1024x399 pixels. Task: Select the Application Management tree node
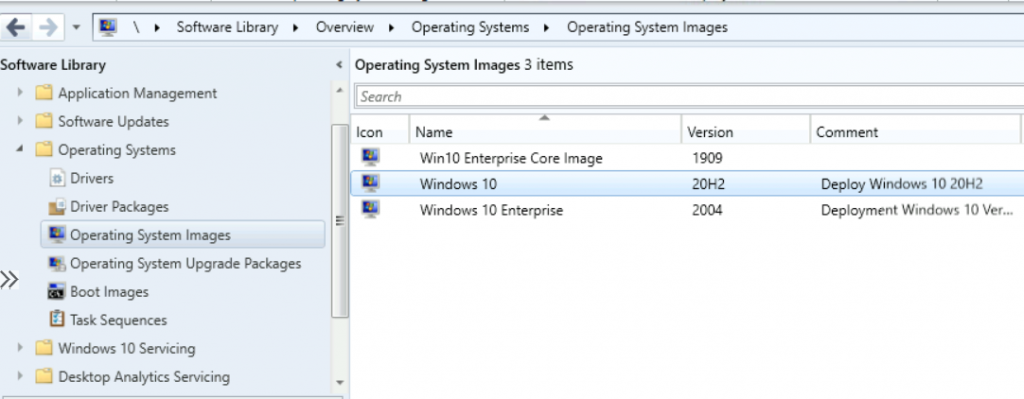click(x=137, y=93)
